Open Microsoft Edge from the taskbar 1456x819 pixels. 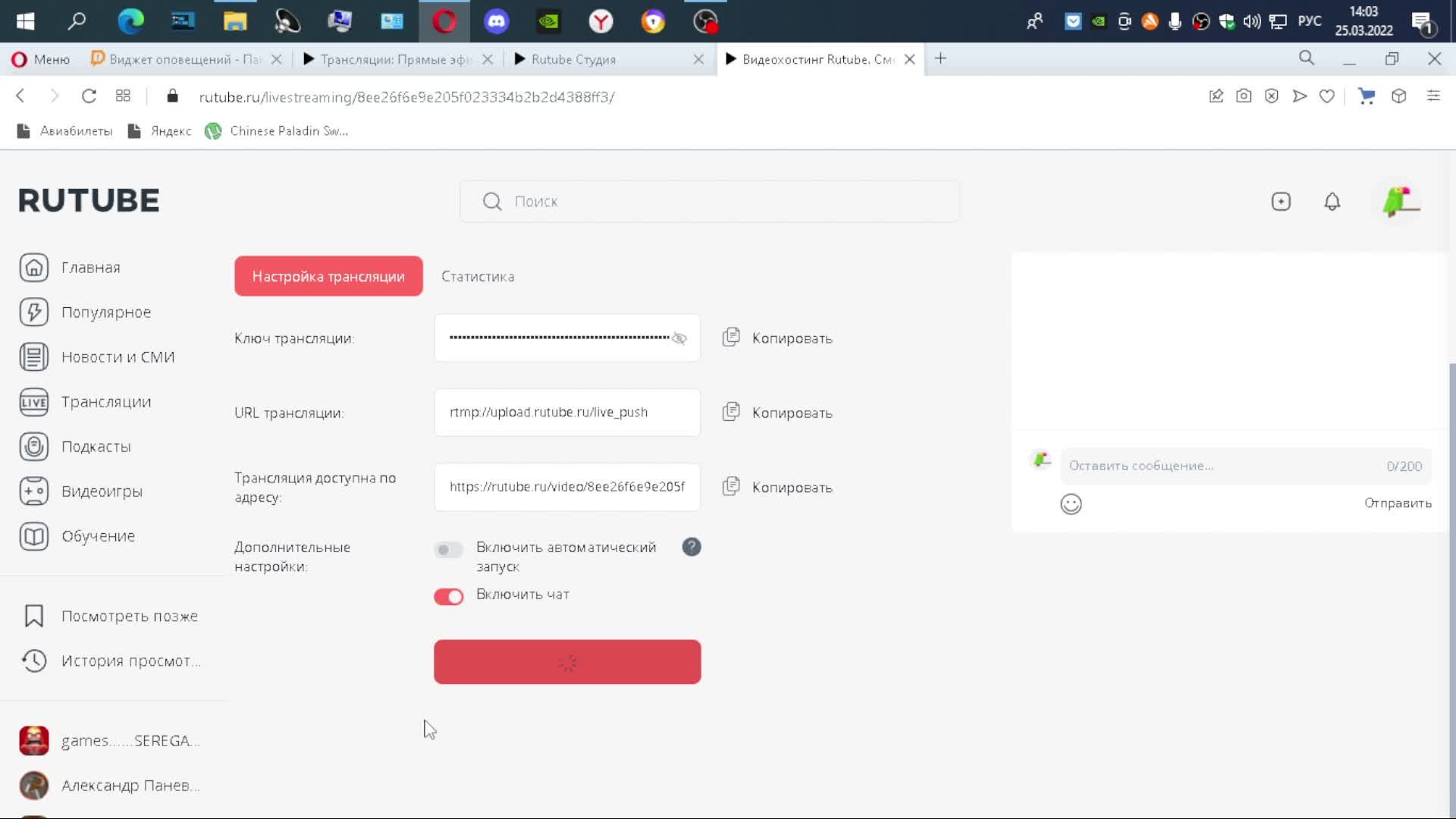130,21
